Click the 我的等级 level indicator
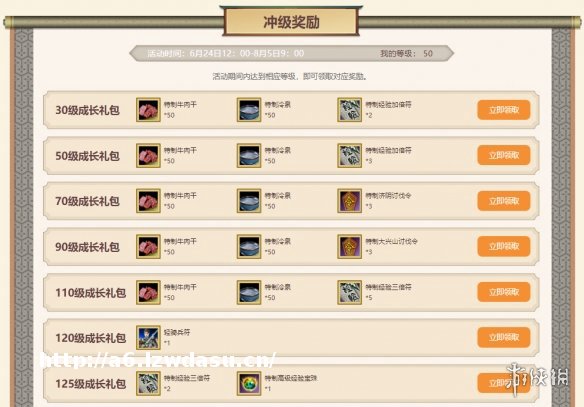 pyautogui.click(x=406, y=54)
